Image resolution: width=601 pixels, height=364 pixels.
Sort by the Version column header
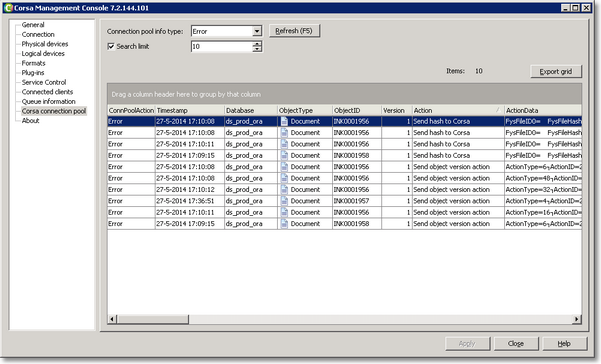click(x=397, y=110)
